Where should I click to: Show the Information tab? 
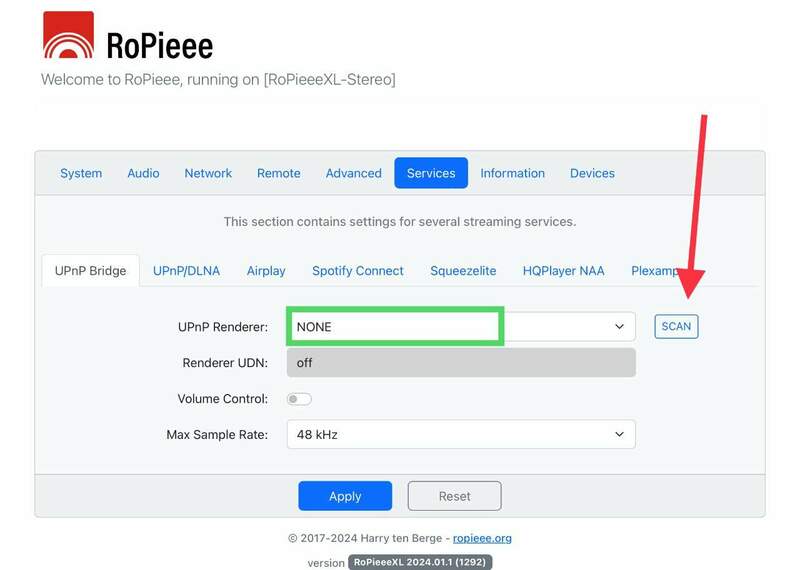coord(512,173)
